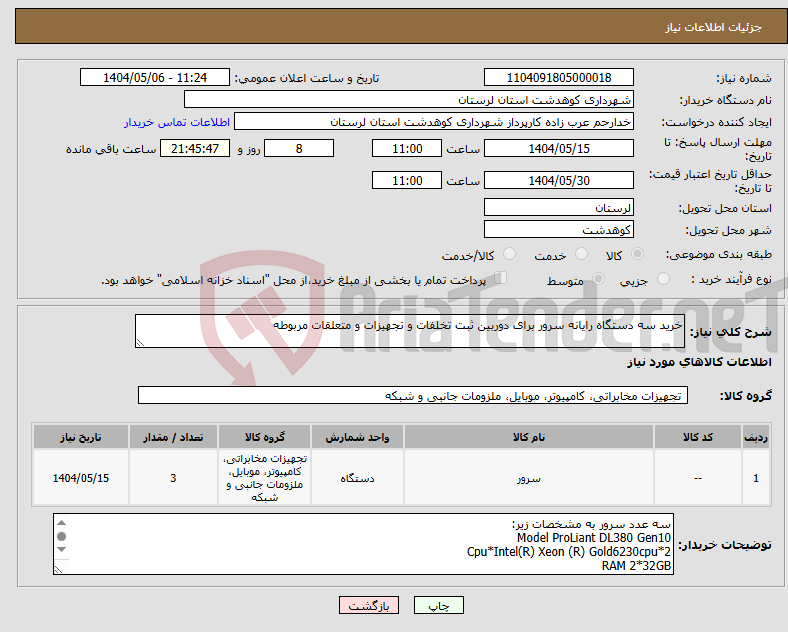Click the تاریخ نیاز column header
The width and height of the screenshot is (788, 632).
80,437
